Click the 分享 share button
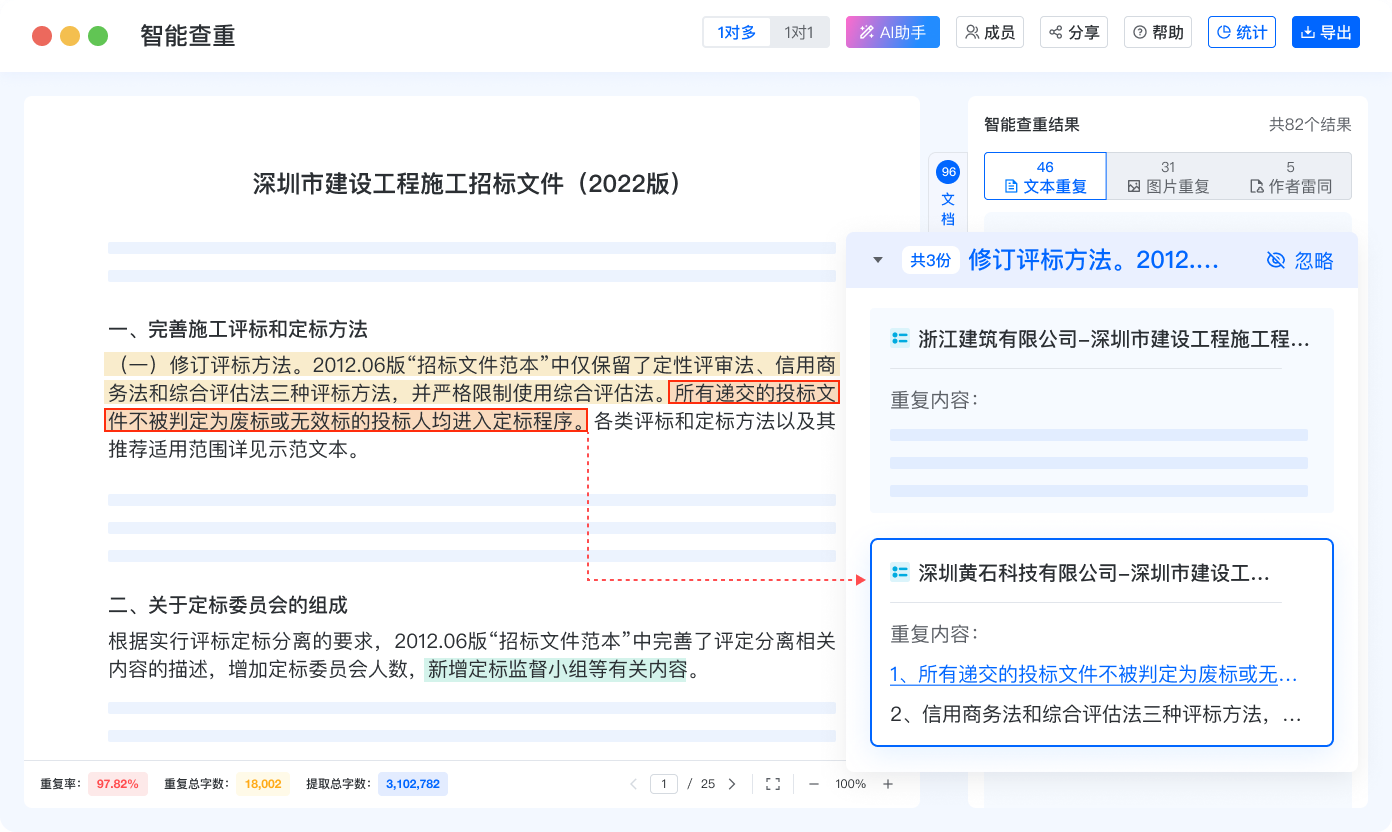1392x832 pixels. coord(1074,33)
